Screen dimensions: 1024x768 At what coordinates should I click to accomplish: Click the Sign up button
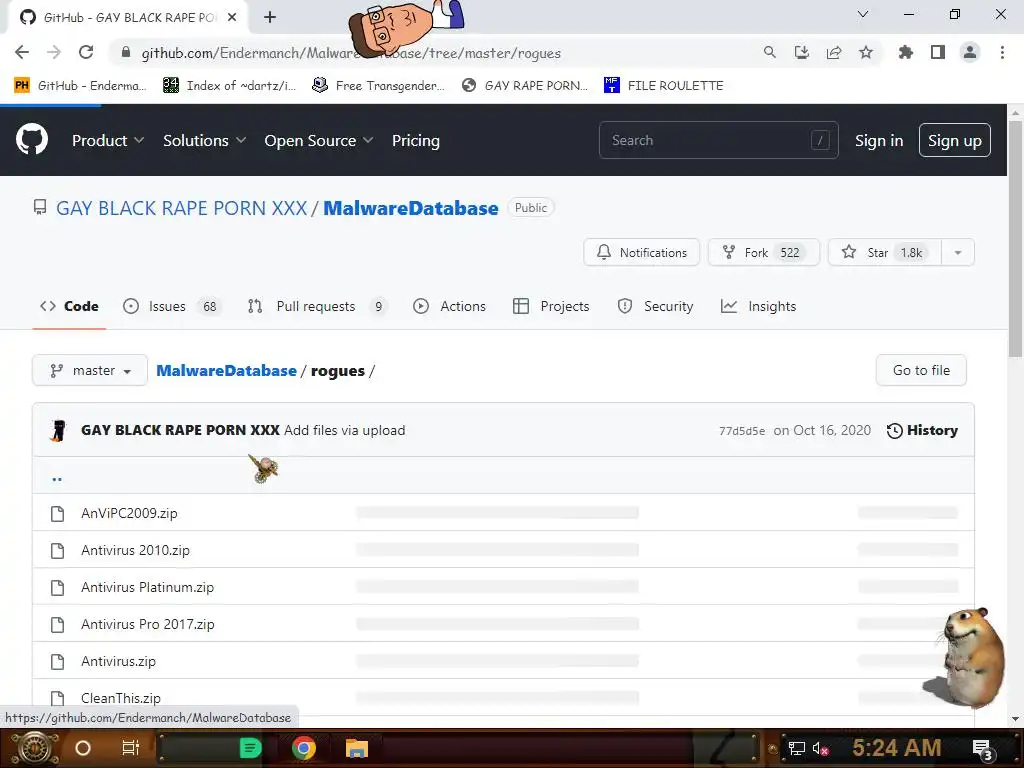coord(955,140)
